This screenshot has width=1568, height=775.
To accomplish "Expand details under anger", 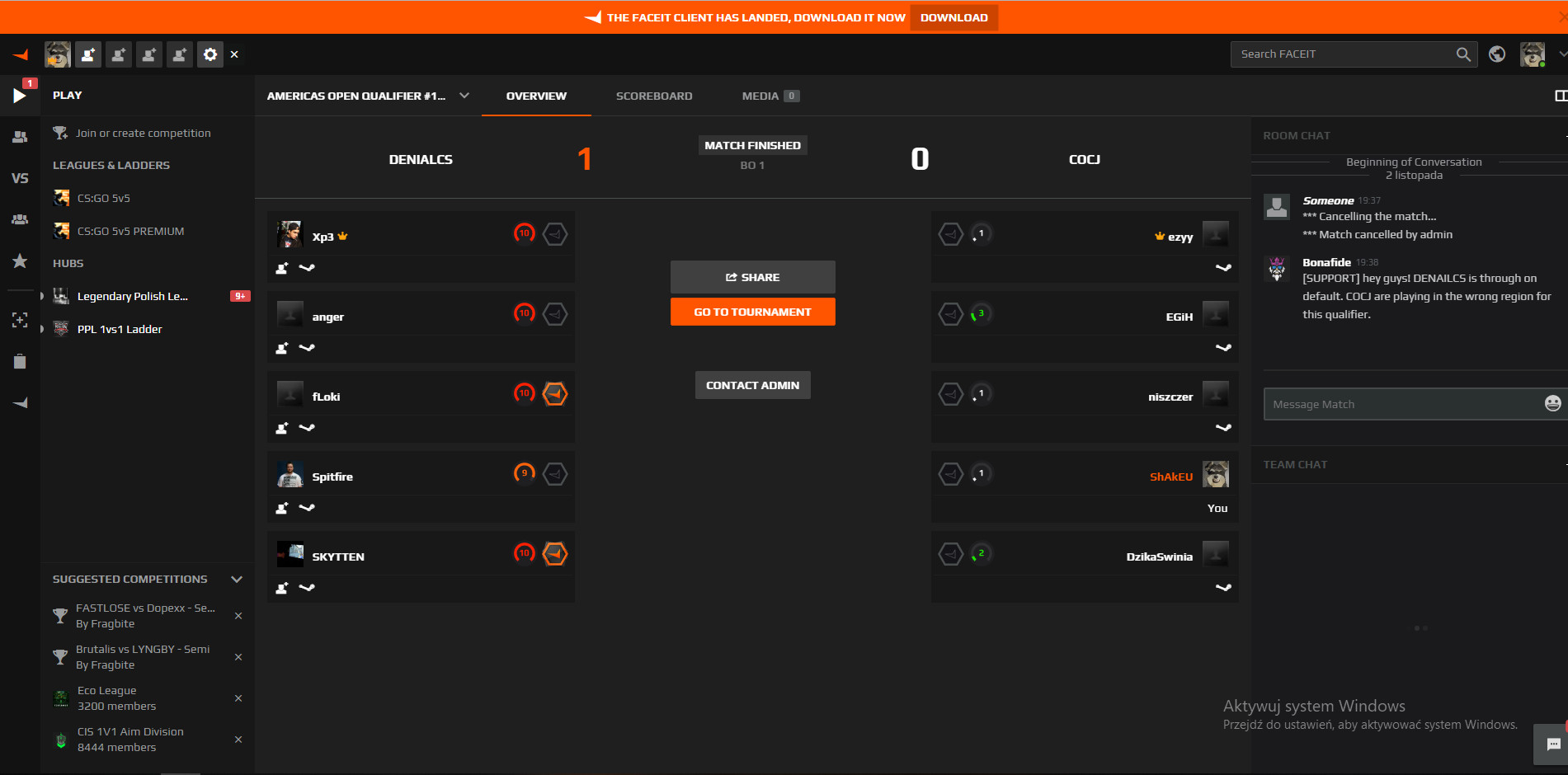I will point(307,348).
